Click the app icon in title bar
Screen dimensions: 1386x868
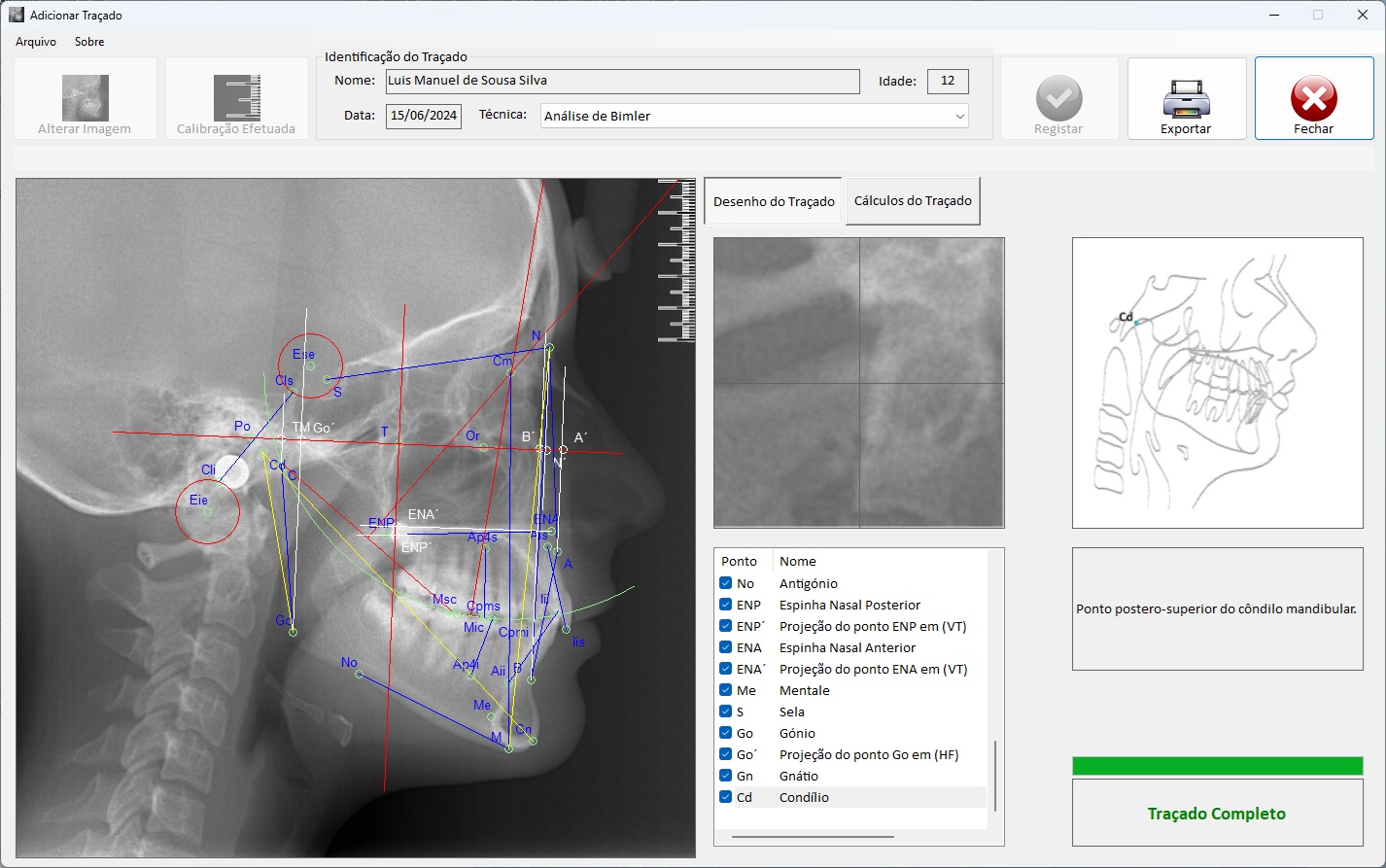[16, 16]
